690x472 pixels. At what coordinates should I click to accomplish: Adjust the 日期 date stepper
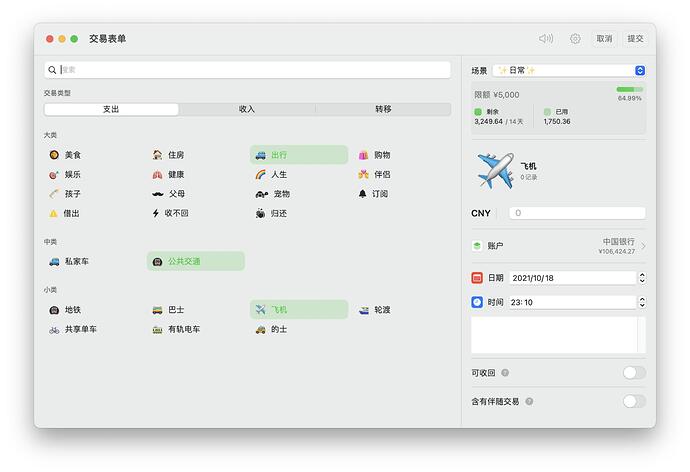coord(641,278)
